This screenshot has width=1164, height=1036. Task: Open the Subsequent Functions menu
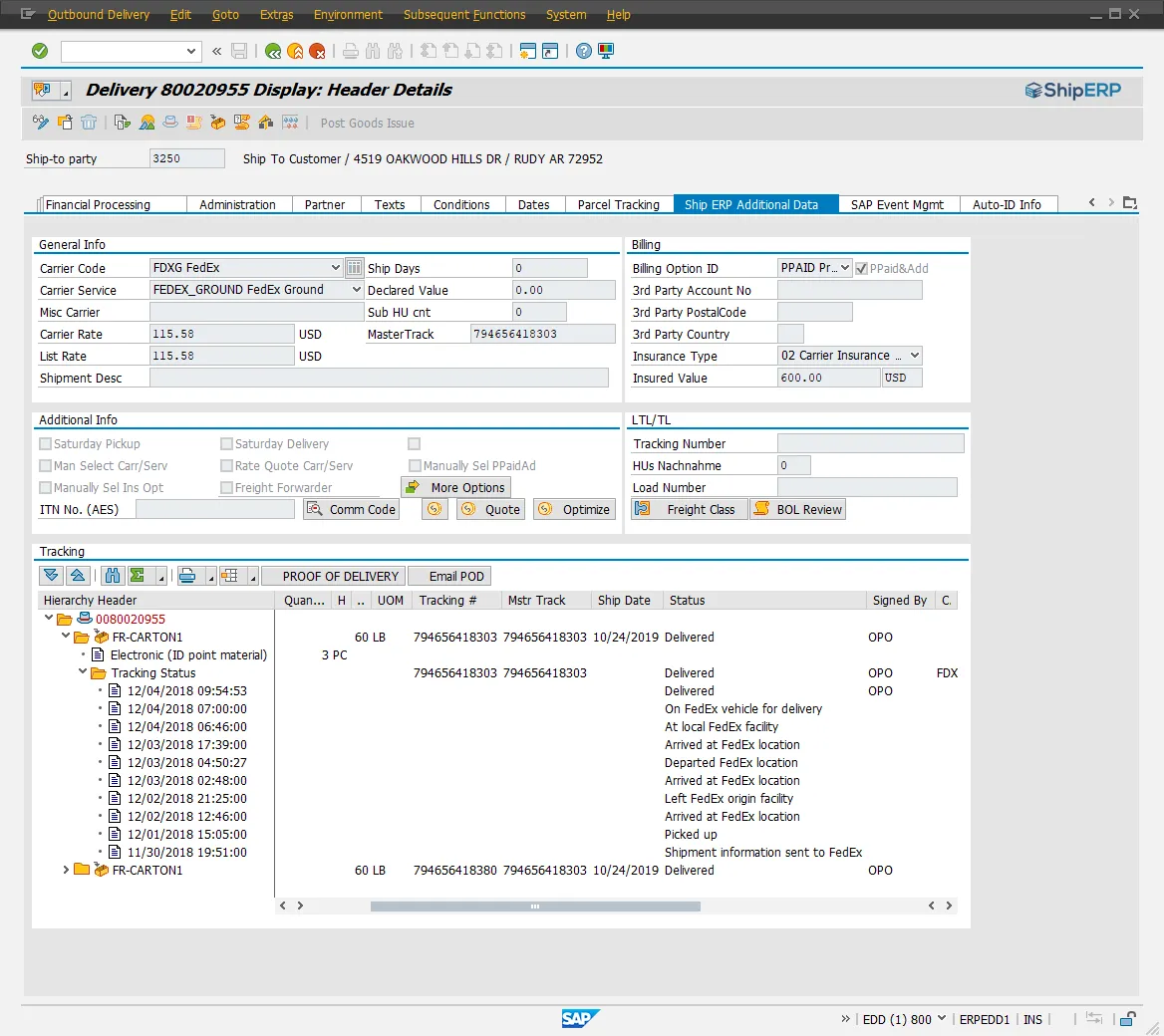click(464, 15)
